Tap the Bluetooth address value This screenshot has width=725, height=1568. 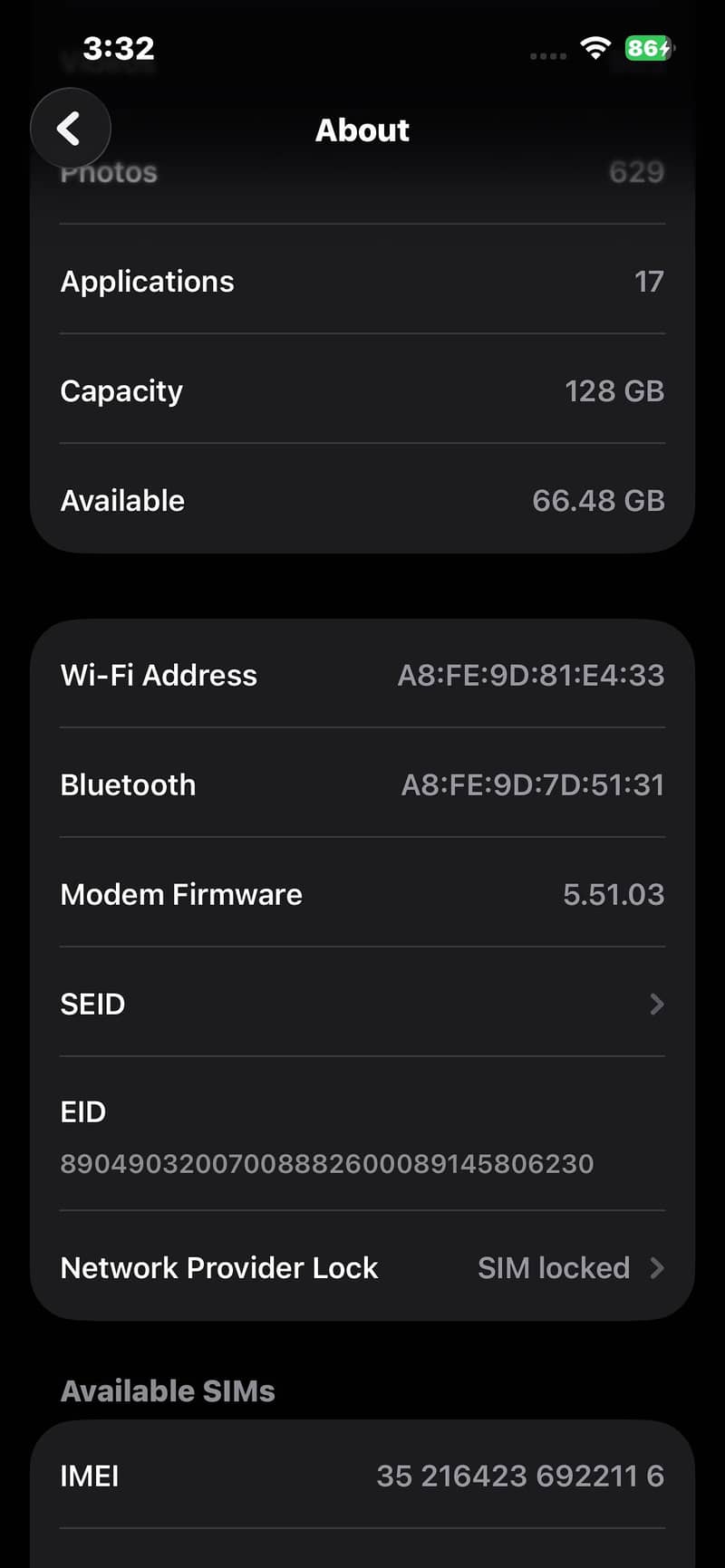(532, 784)
